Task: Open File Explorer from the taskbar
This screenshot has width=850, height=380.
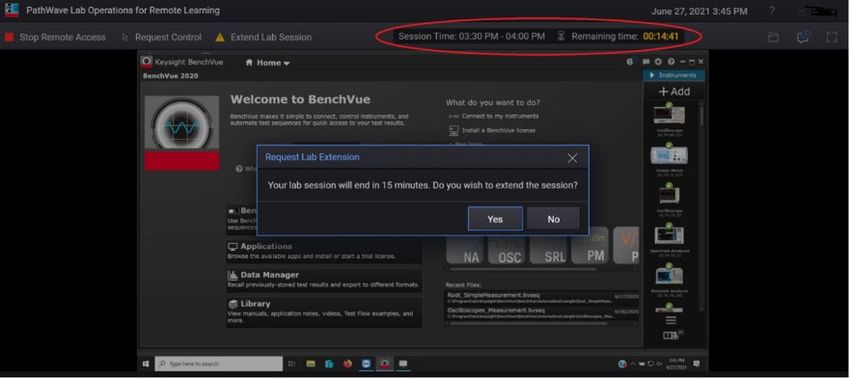Action: pyautogui.click(x=311, y=364)
